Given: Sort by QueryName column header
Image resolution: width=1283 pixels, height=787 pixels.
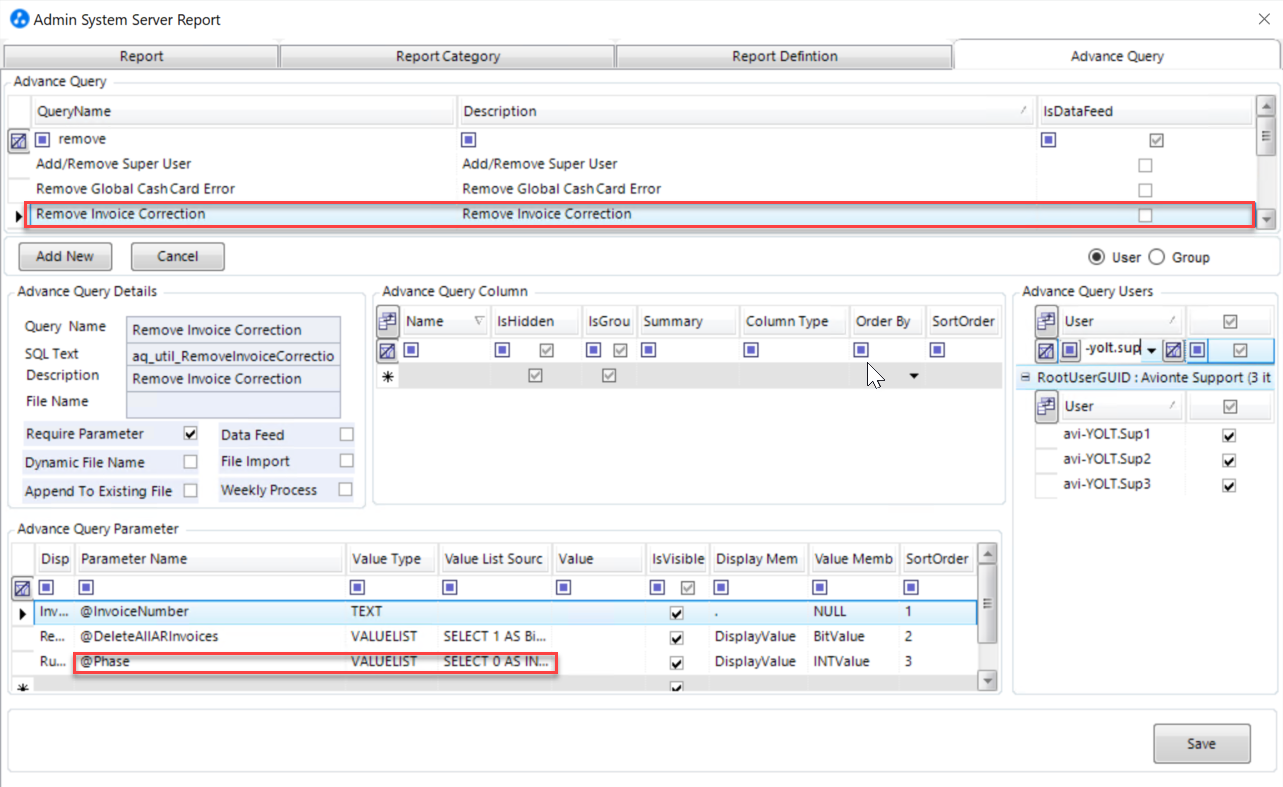Looking at the screenshot, I should pyautogui.click(x=243, y=111).
